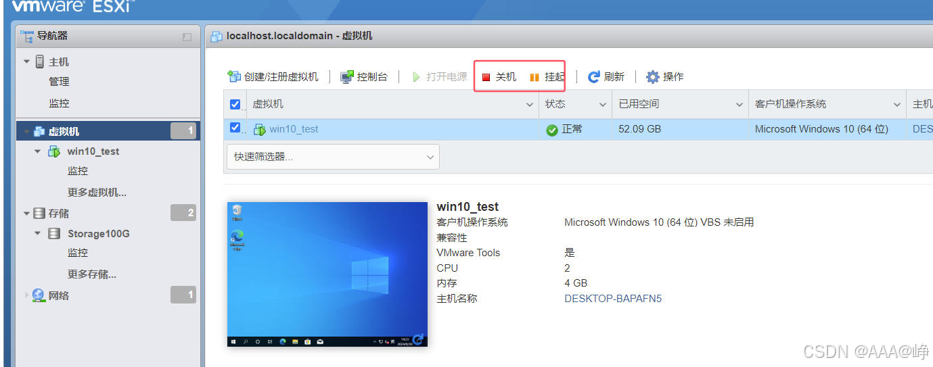Image resolution: width=933 pixels, height=367 pixels.
Task: Expand the 网络 tree node
Action: coord(26,295)
